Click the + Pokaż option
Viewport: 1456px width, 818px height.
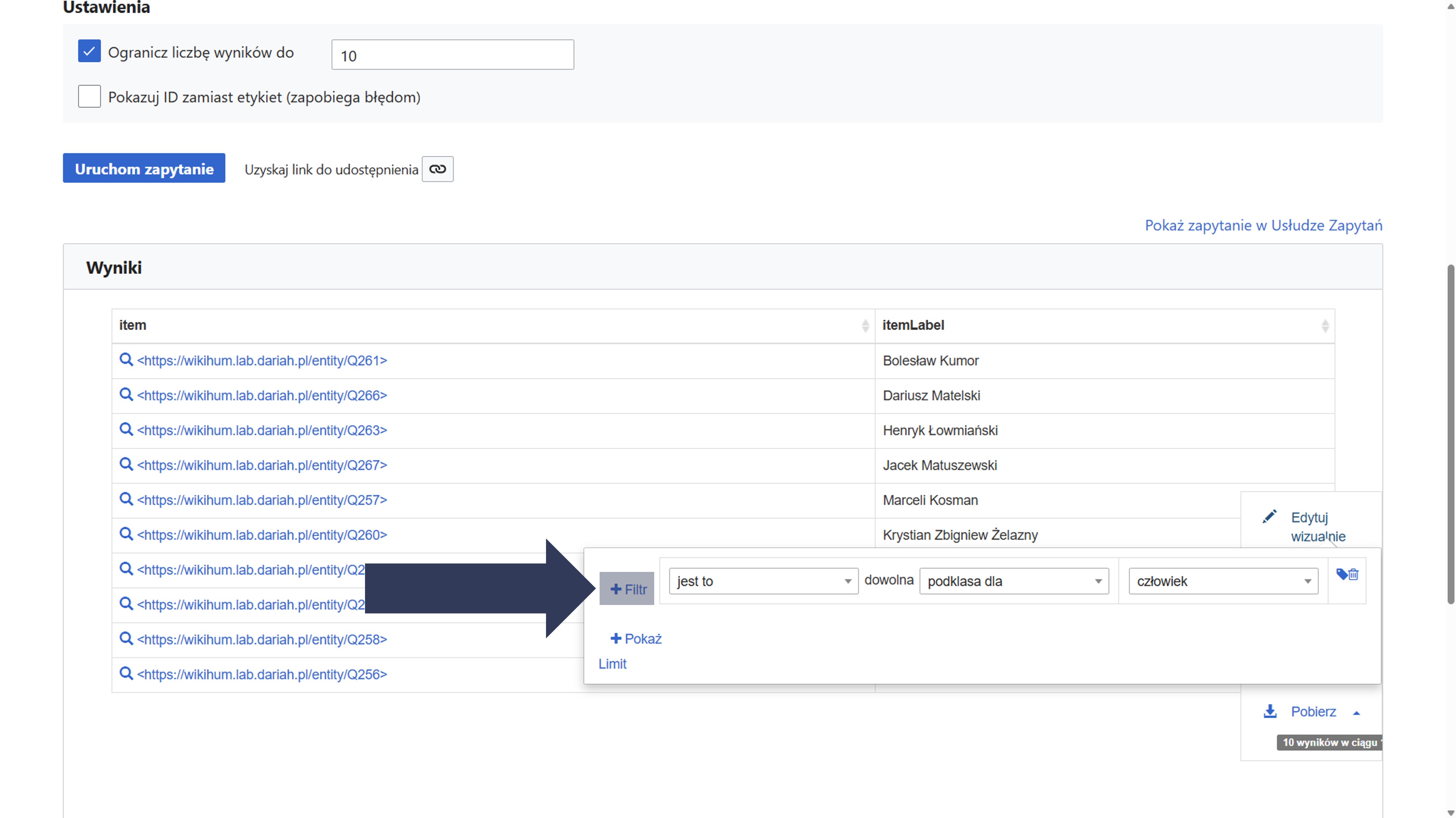[x=636, y=638]
